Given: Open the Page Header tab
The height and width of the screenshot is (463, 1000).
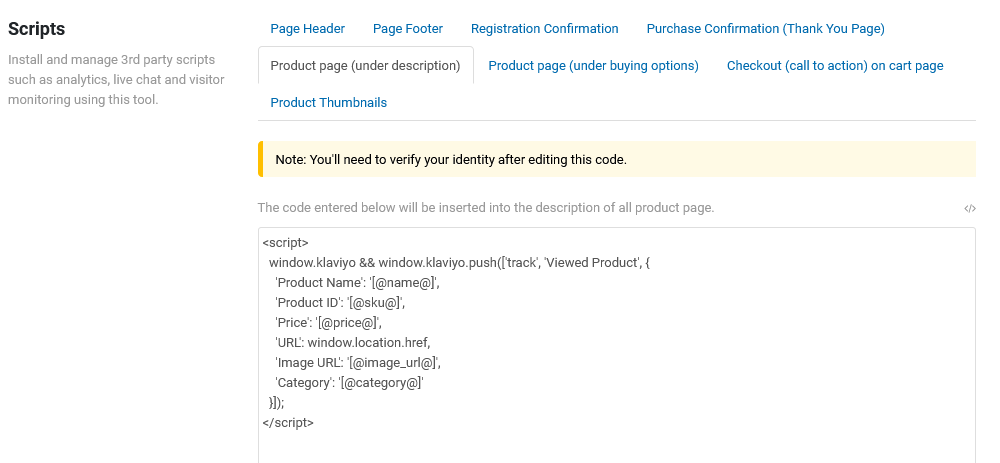Looking at the screenshot, I should click(x=307, y=29).
